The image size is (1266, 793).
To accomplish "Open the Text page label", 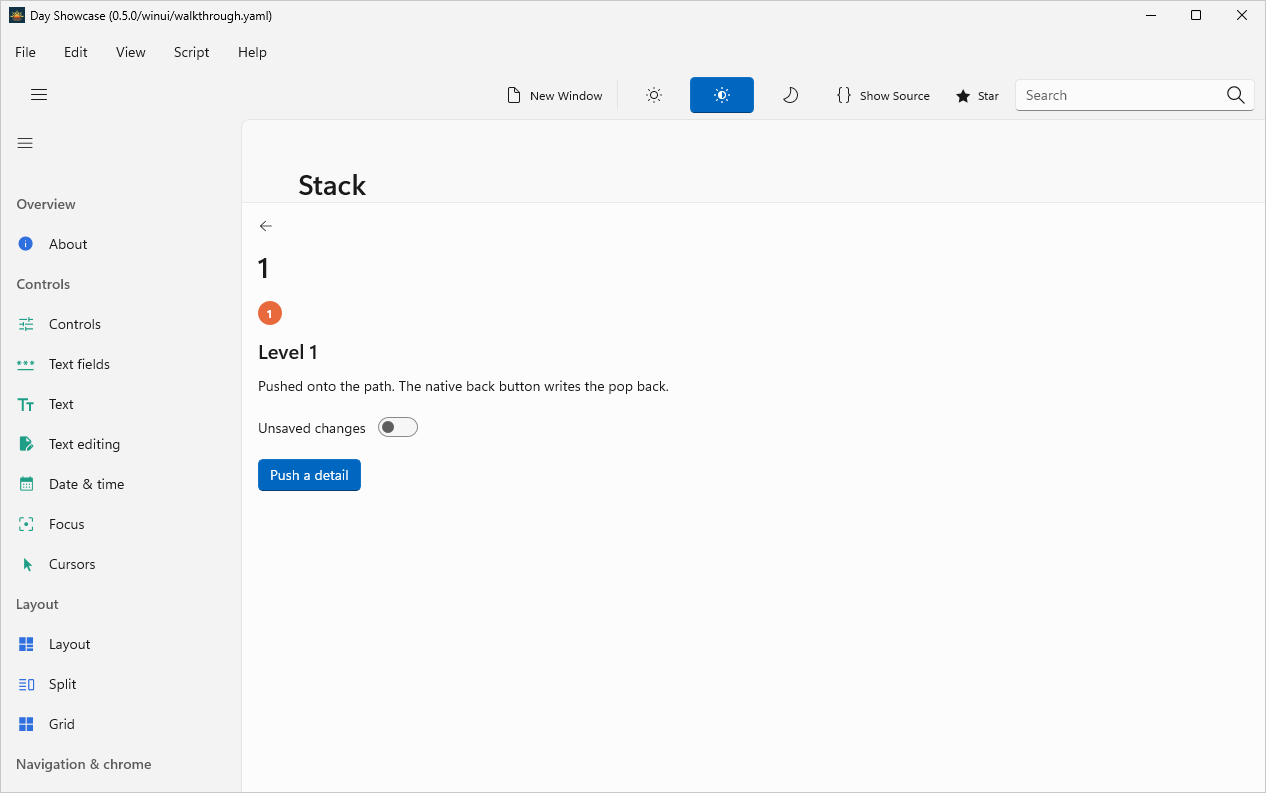I will pyautogui.click(x=61, y=404).
